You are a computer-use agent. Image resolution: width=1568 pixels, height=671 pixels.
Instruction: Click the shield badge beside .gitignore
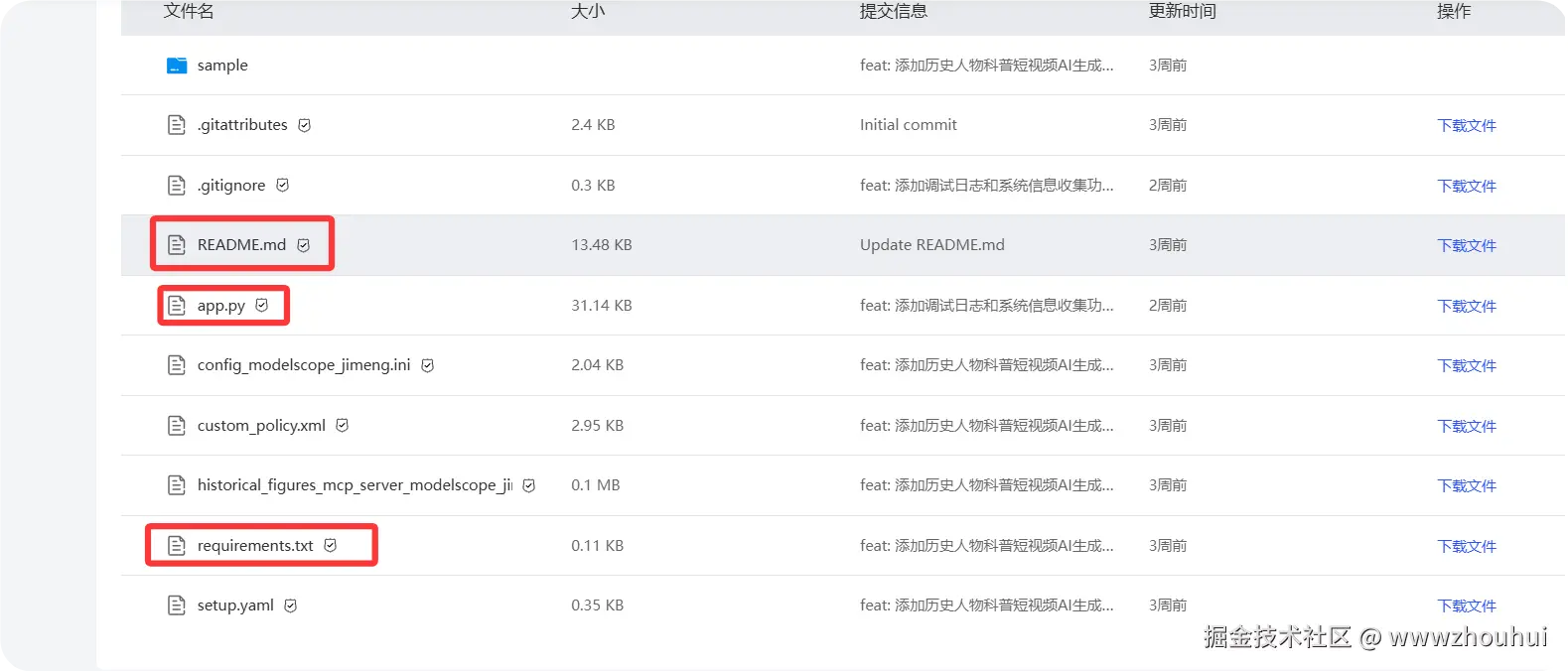(283, 186)
